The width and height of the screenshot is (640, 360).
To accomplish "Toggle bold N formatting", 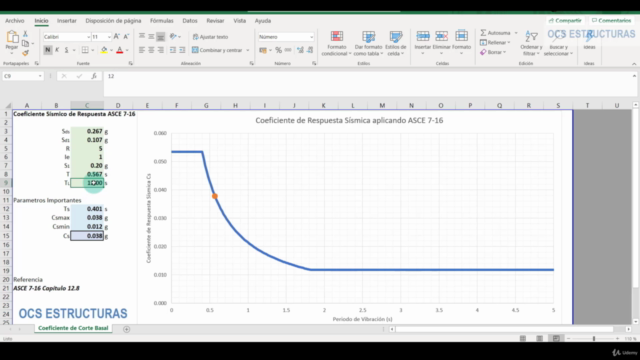I will click(x=48, y=50).
